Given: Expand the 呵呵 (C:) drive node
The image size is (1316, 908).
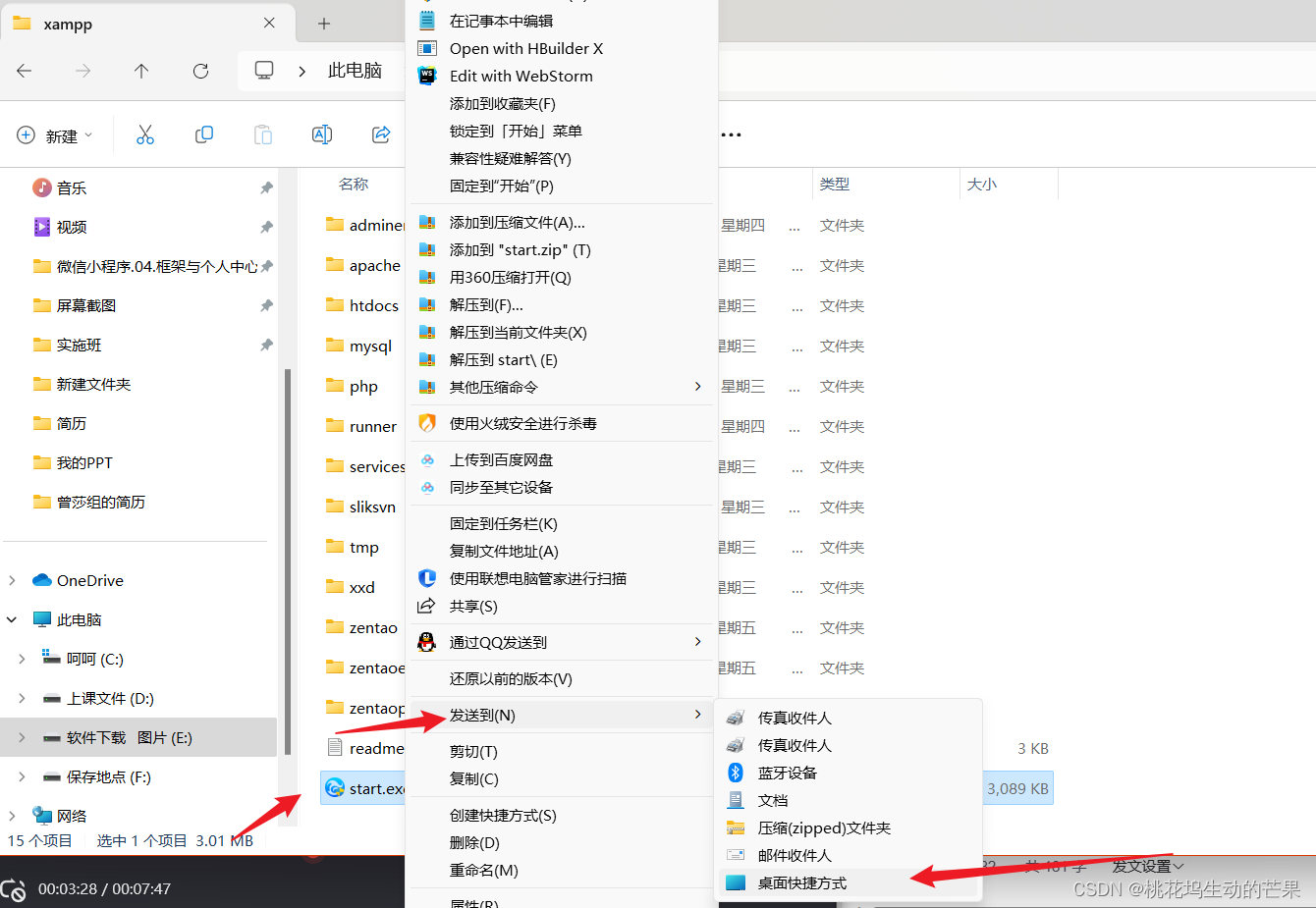Looking at the screenshot, I should coord(22,659).
